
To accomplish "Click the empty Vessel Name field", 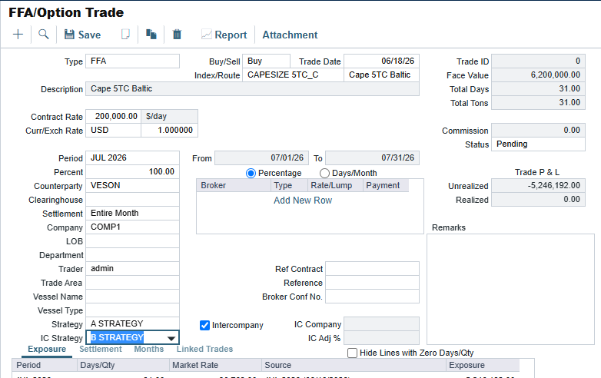I will click(132, 296).
